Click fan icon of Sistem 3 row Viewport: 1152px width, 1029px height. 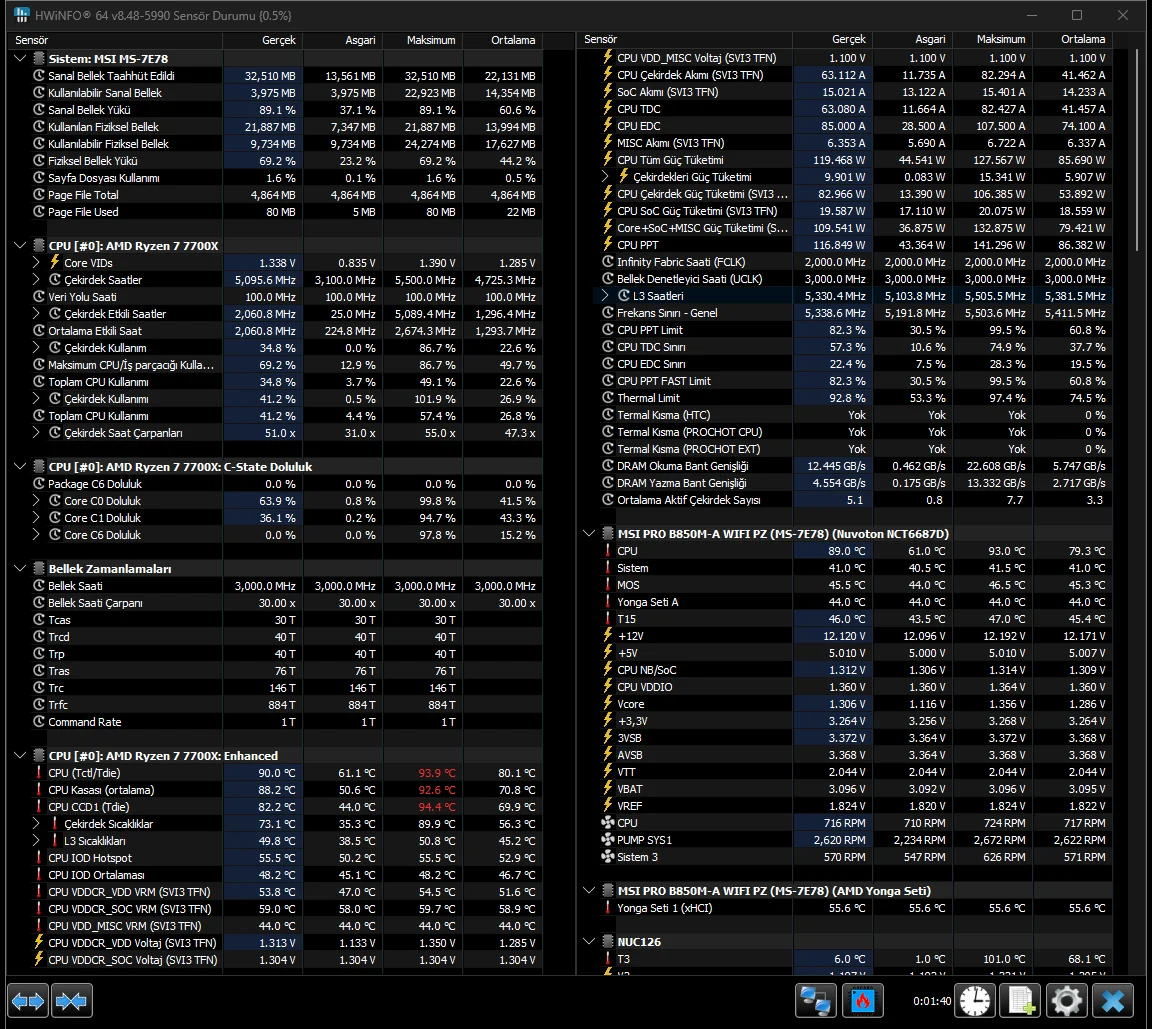pyautogui.click(x=608, y=856)
